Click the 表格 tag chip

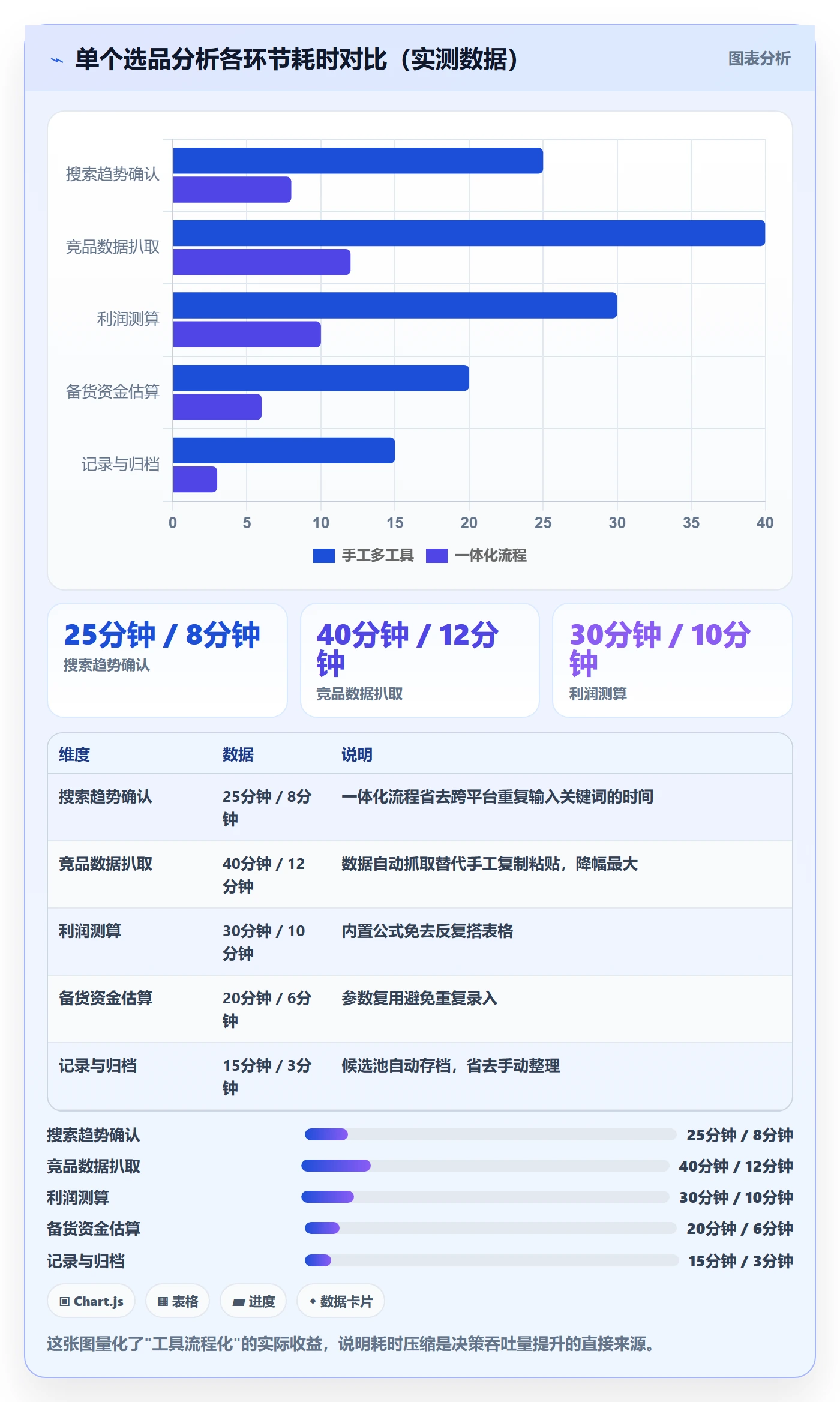pos(178,1301)
